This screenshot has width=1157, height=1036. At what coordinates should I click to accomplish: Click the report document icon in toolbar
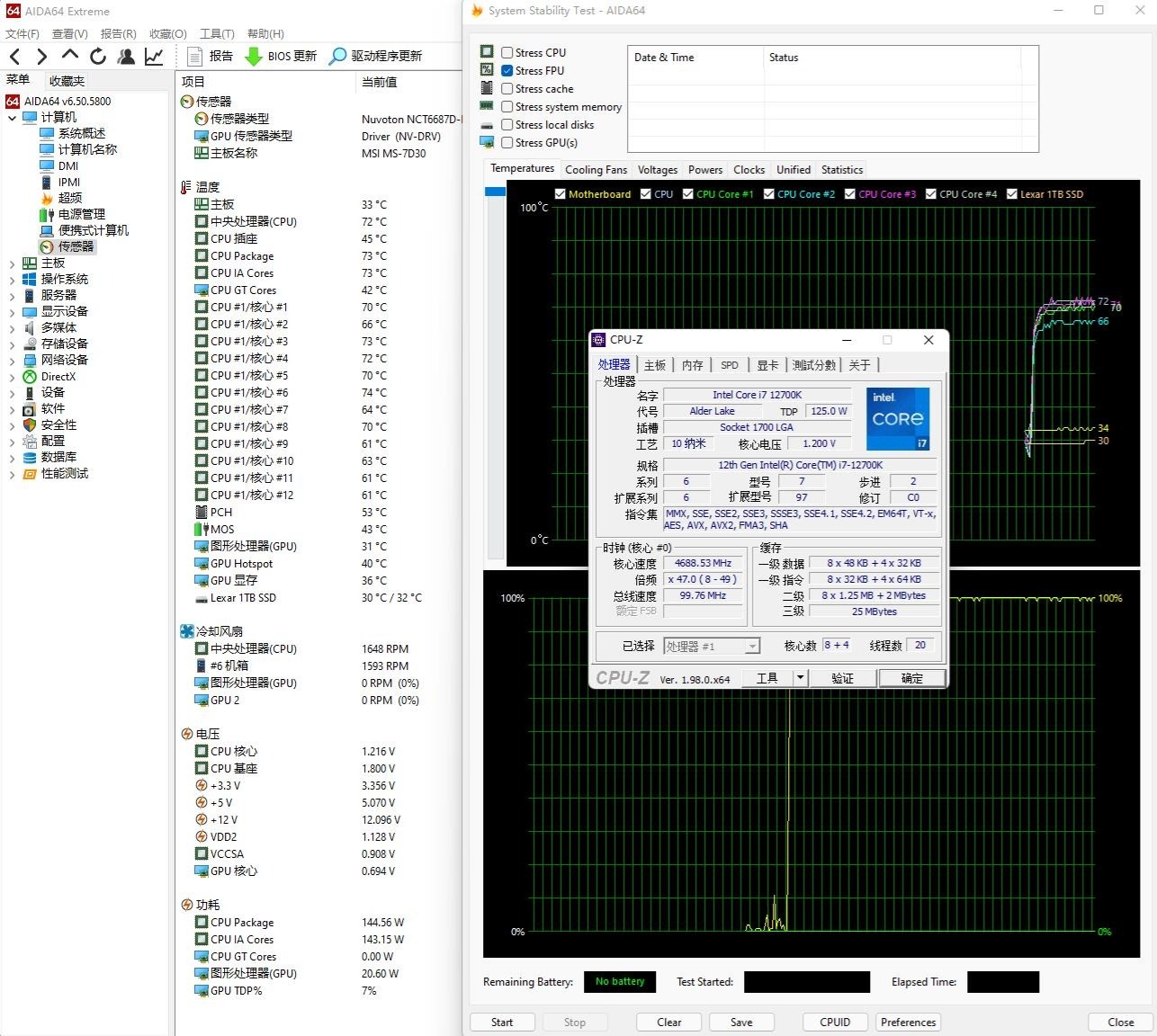[x=194, y=56]
